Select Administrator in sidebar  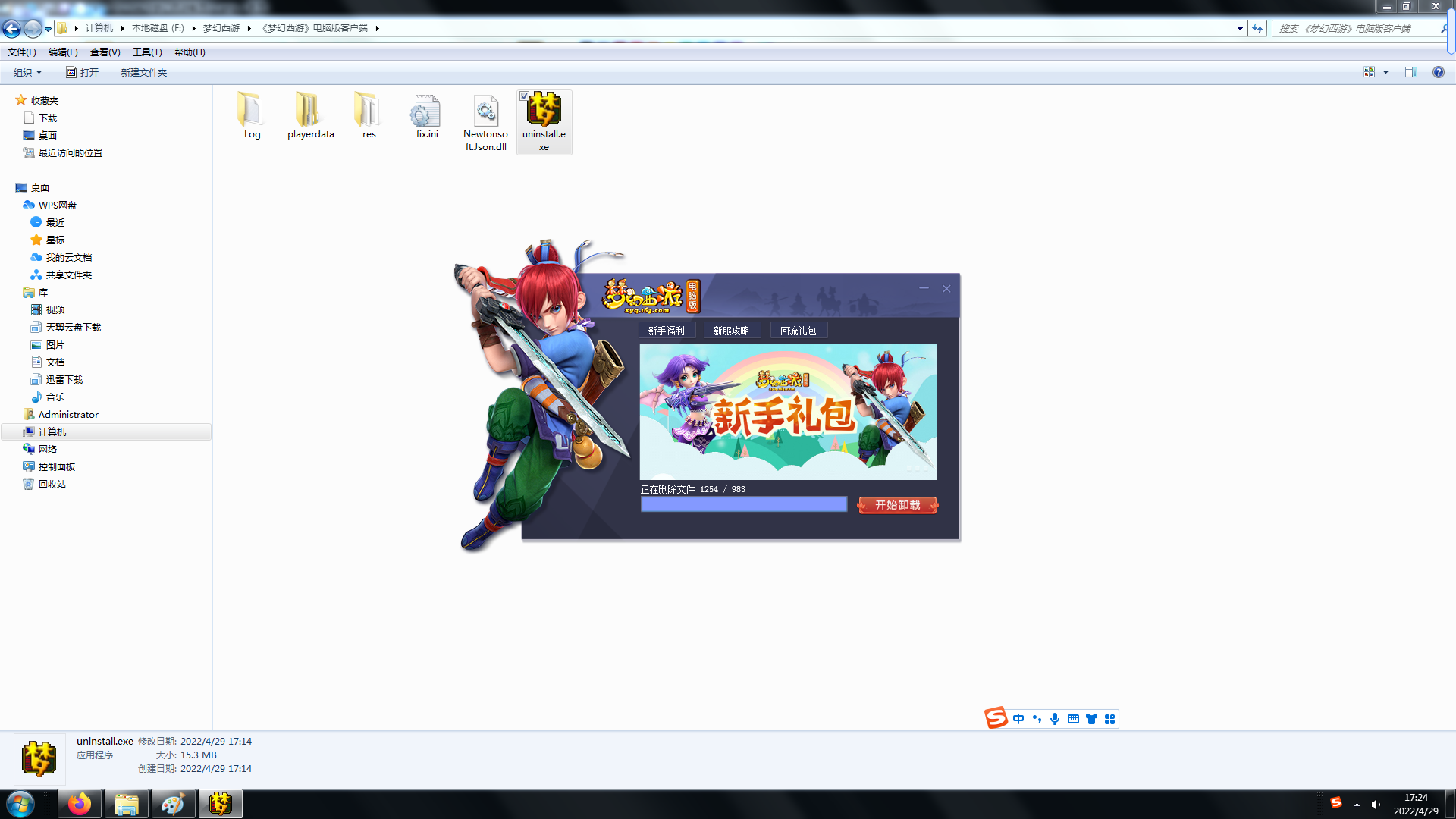tap(68, 415)
